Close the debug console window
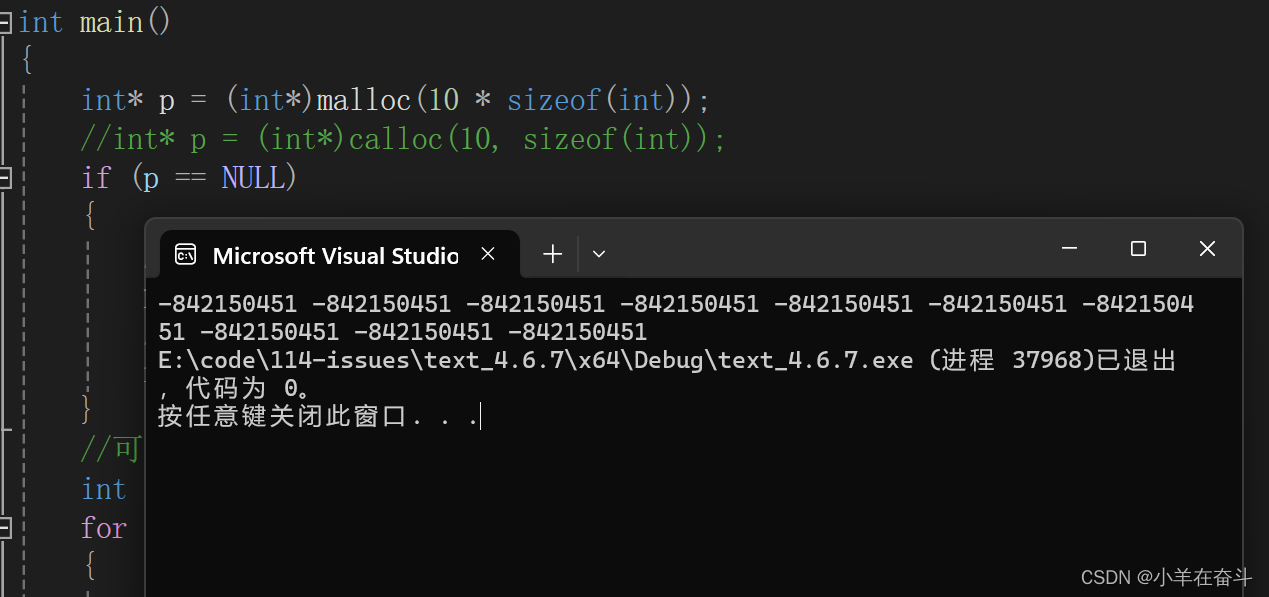1269x597 pixels. point(1207,248)
